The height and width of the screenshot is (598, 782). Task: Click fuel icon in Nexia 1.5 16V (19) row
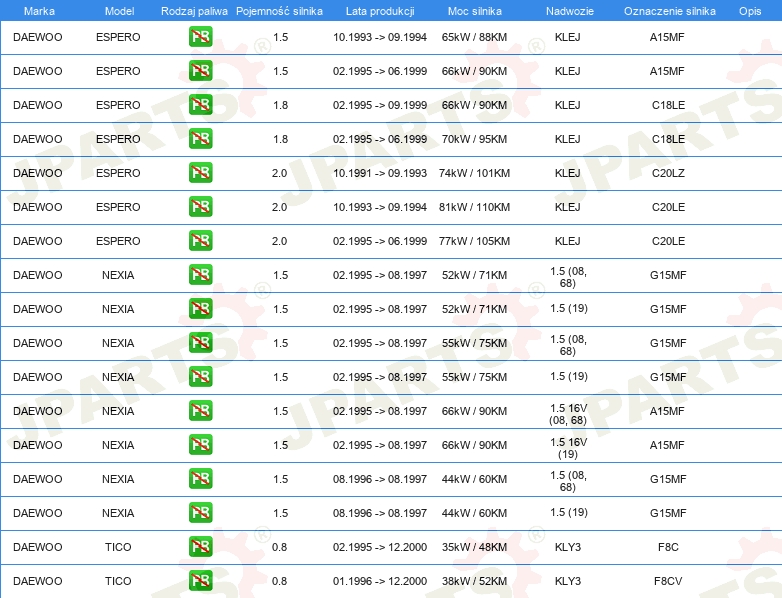click(200, 444)
